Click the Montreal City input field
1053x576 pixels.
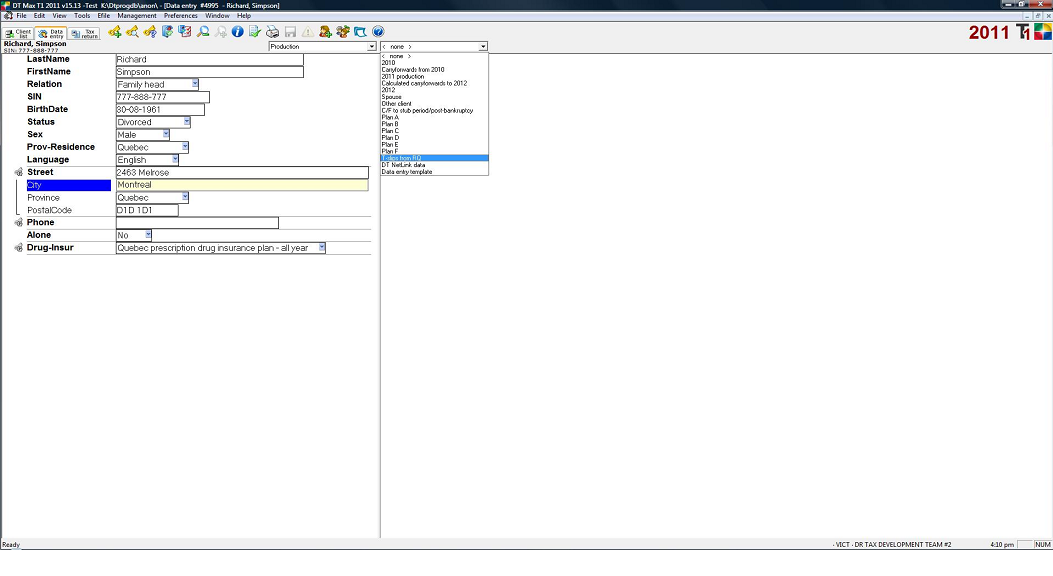click(241, 185)
